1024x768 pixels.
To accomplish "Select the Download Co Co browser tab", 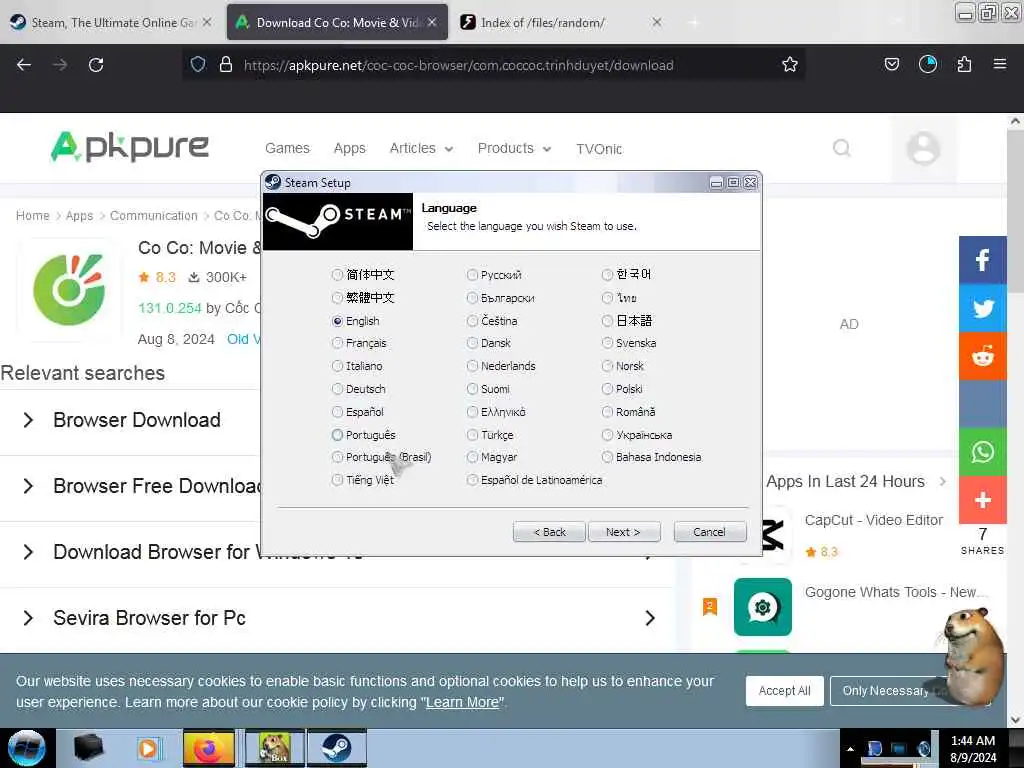I will click(337, 22).
